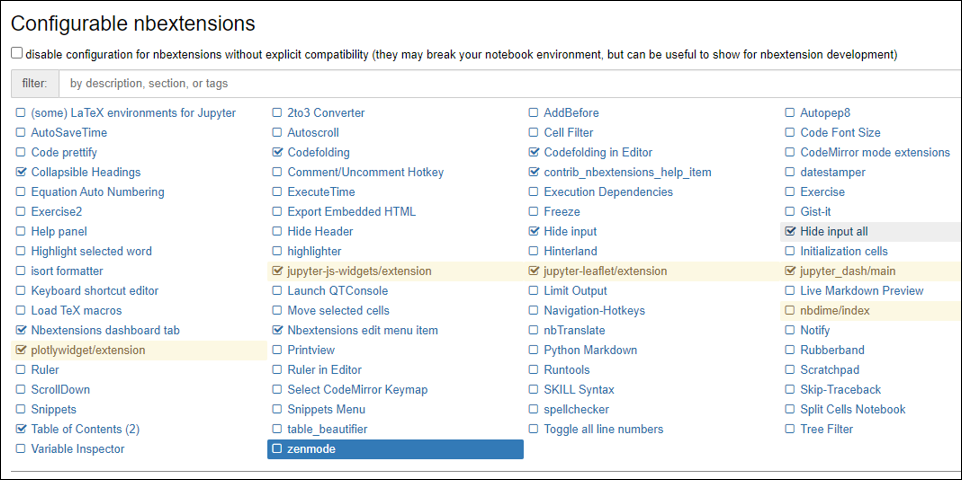This screenshot has height=480, width=962.
Task: Uncheck the Collapsible Headings checkbox
Action: [x=21, y=172]
